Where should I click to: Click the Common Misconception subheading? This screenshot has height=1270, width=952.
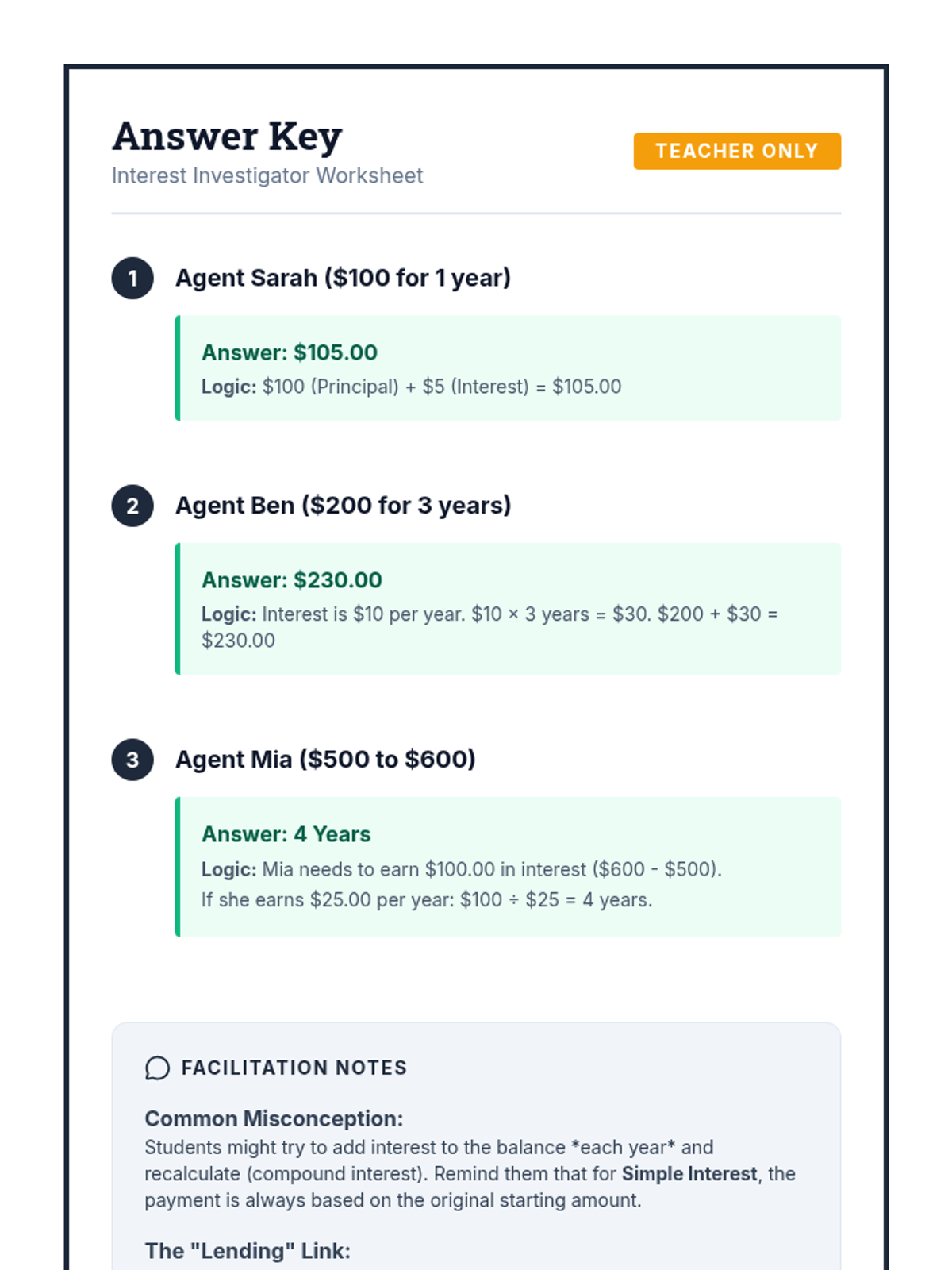click(274, 1119)
